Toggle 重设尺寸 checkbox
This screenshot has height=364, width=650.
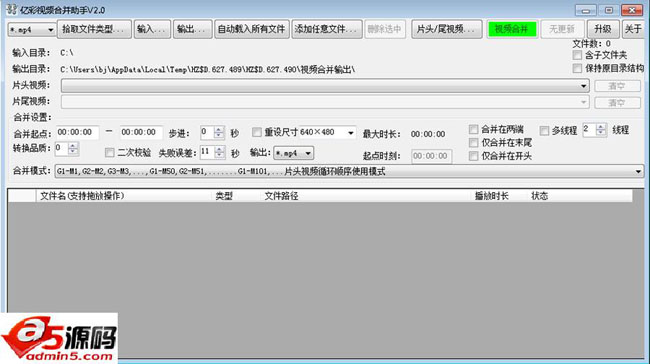coord(257,132)
